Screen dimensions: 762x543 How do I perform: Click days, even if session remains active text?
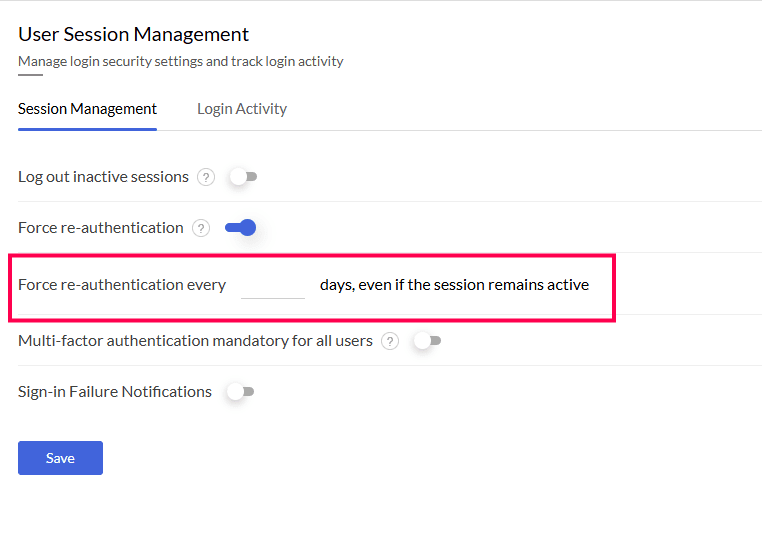(x=454, y=285)
